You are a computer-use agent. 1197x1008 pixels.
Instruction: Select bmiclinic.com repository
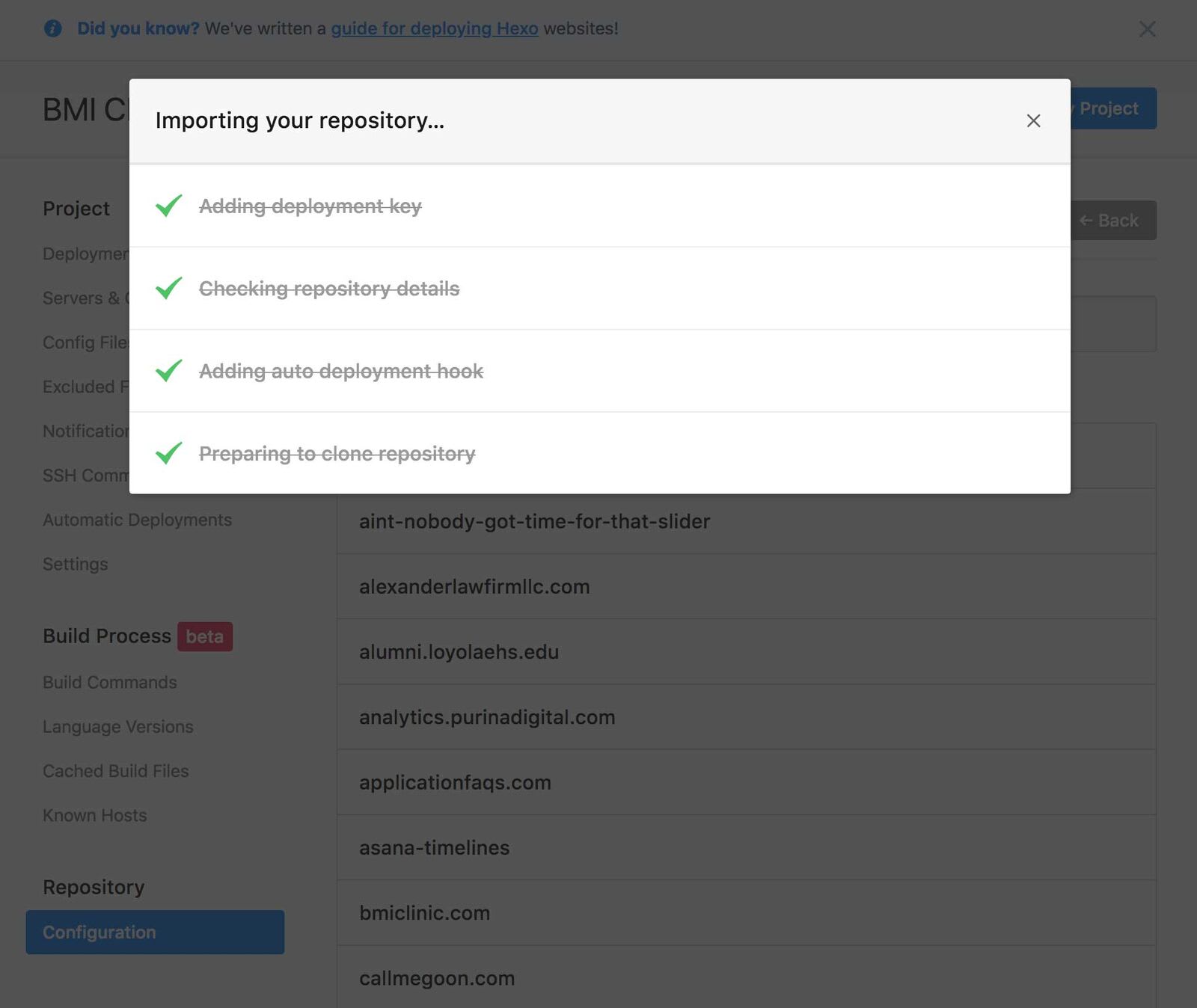click(747, 913)
